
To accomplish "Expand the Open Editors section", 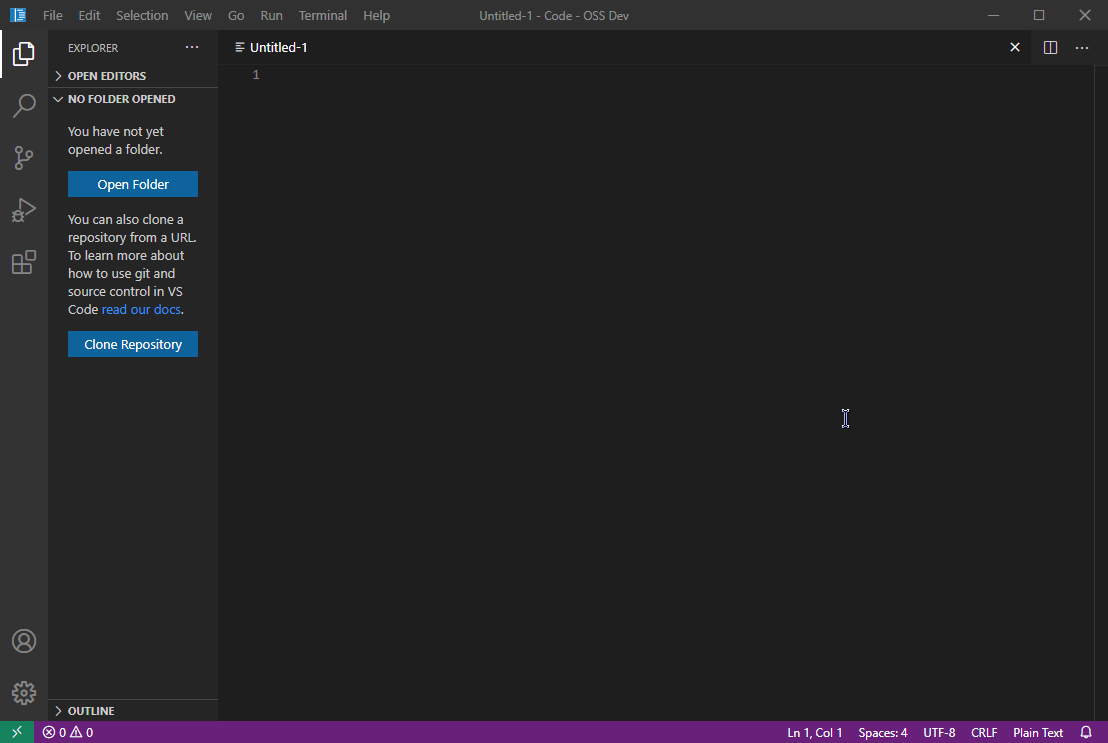I will 133,76.
